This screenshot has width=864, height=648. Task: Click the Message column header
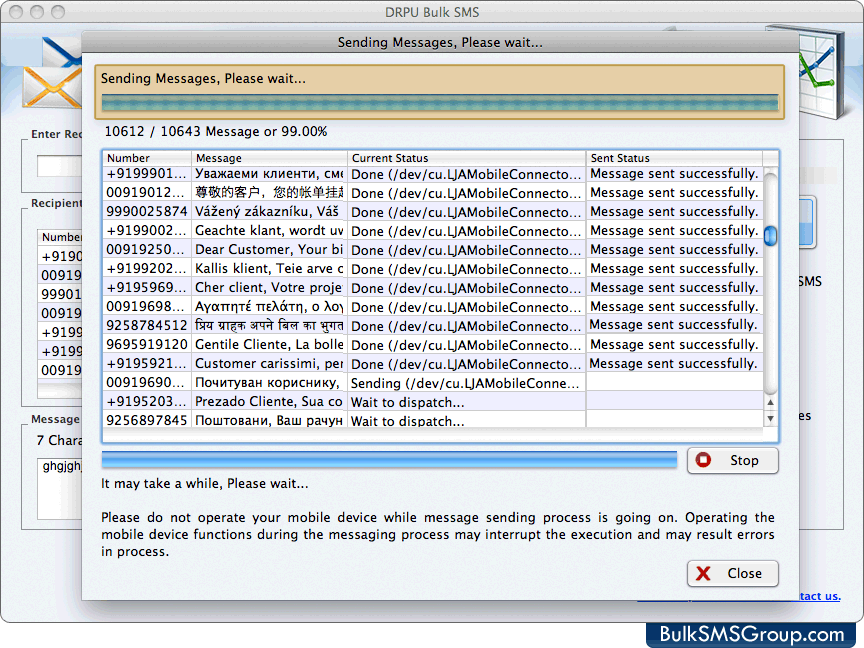269,158
